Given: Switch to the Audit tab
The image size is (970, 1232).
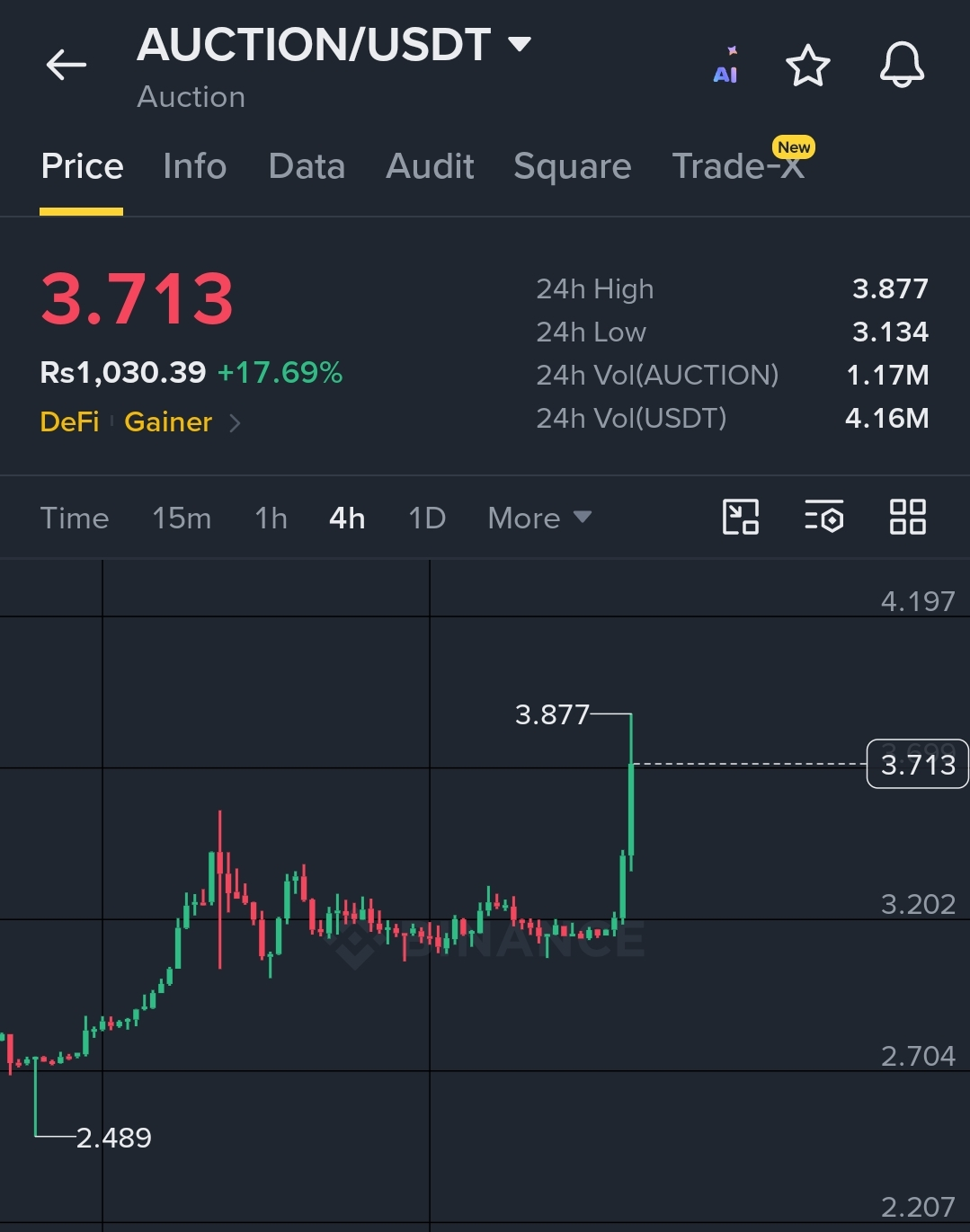Looking at the screenshot, I should [x=430, y=166].
